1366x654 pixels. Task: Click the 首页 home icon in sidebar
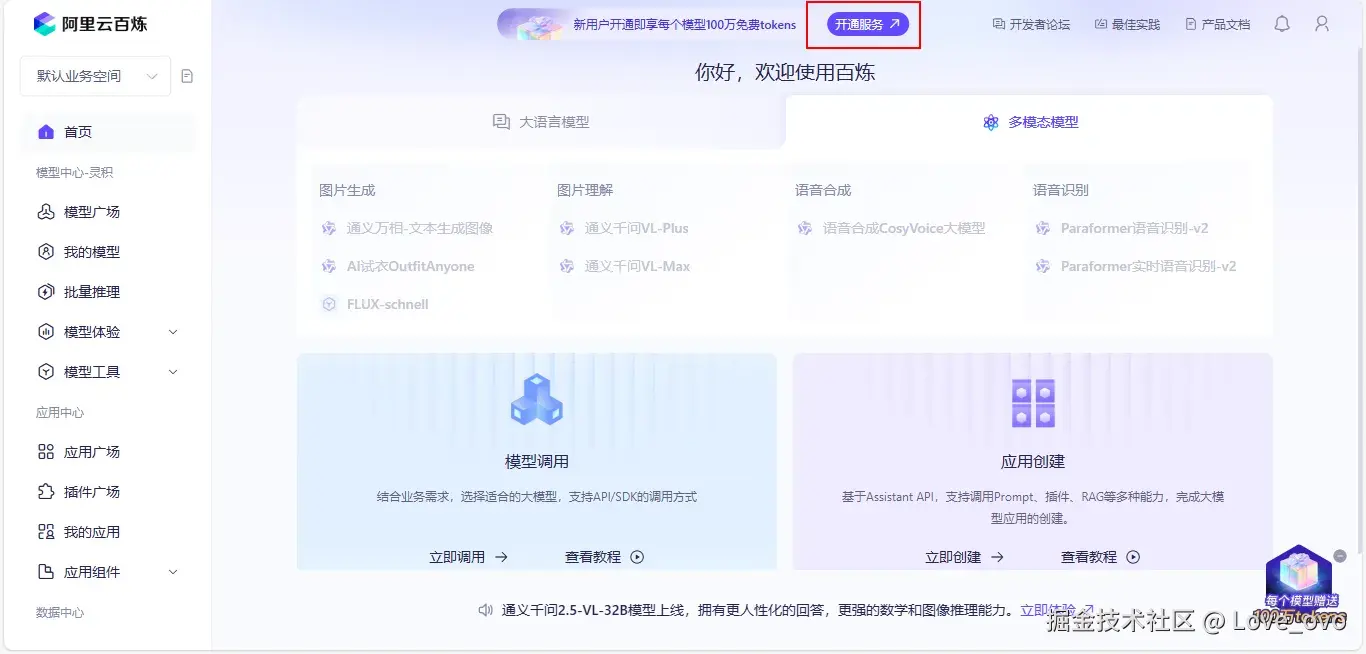46,132
